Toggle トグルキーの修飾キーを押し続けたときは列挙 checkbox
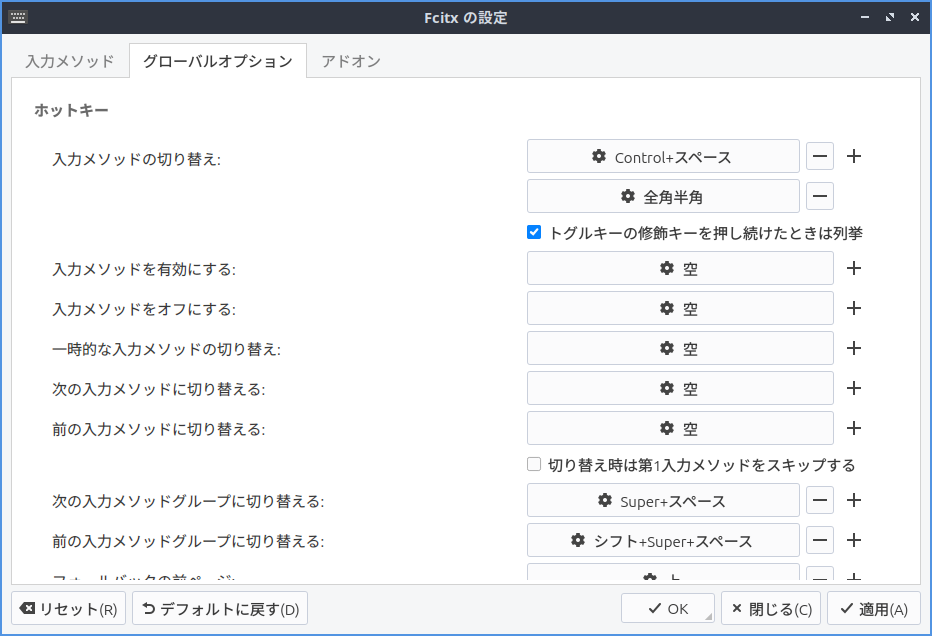Image resolution: width=932 pixels, height=636 pixels. tap(534, 232)
